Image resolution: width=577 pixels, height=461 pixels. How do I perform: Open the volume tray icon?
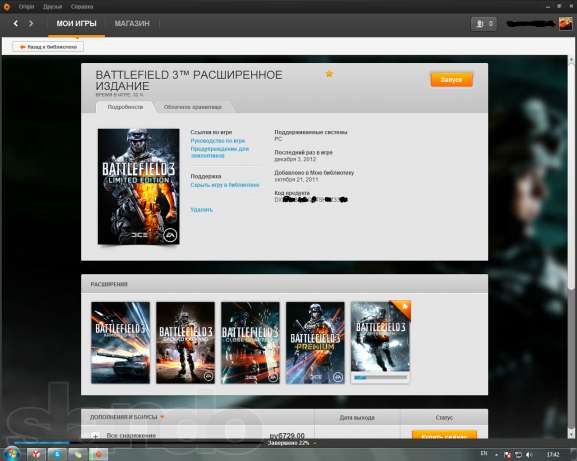[x=530, y=455]
